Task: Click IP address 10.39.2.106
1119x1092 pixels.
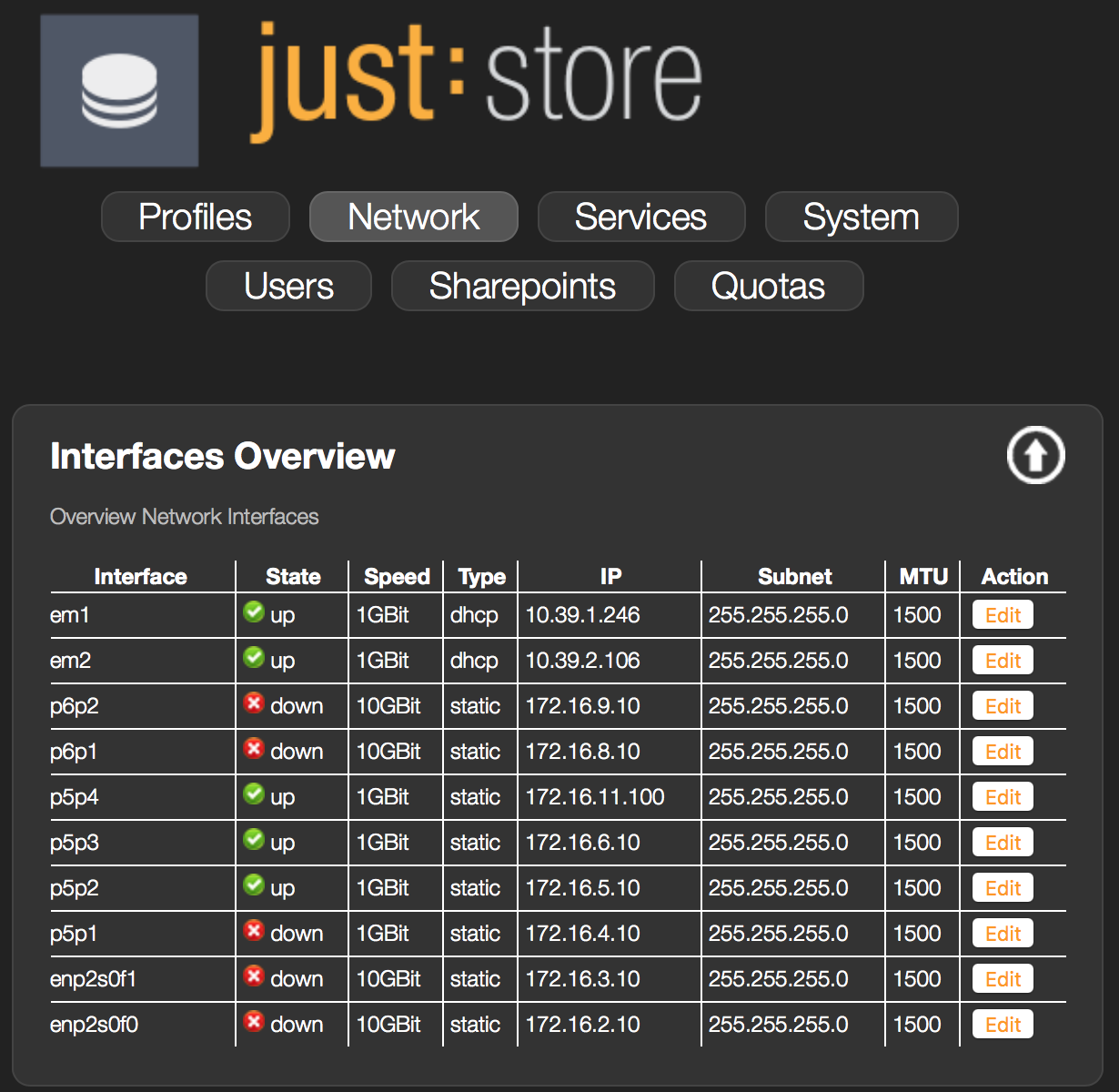Action: pyautogui.click(x=583, y=661)
